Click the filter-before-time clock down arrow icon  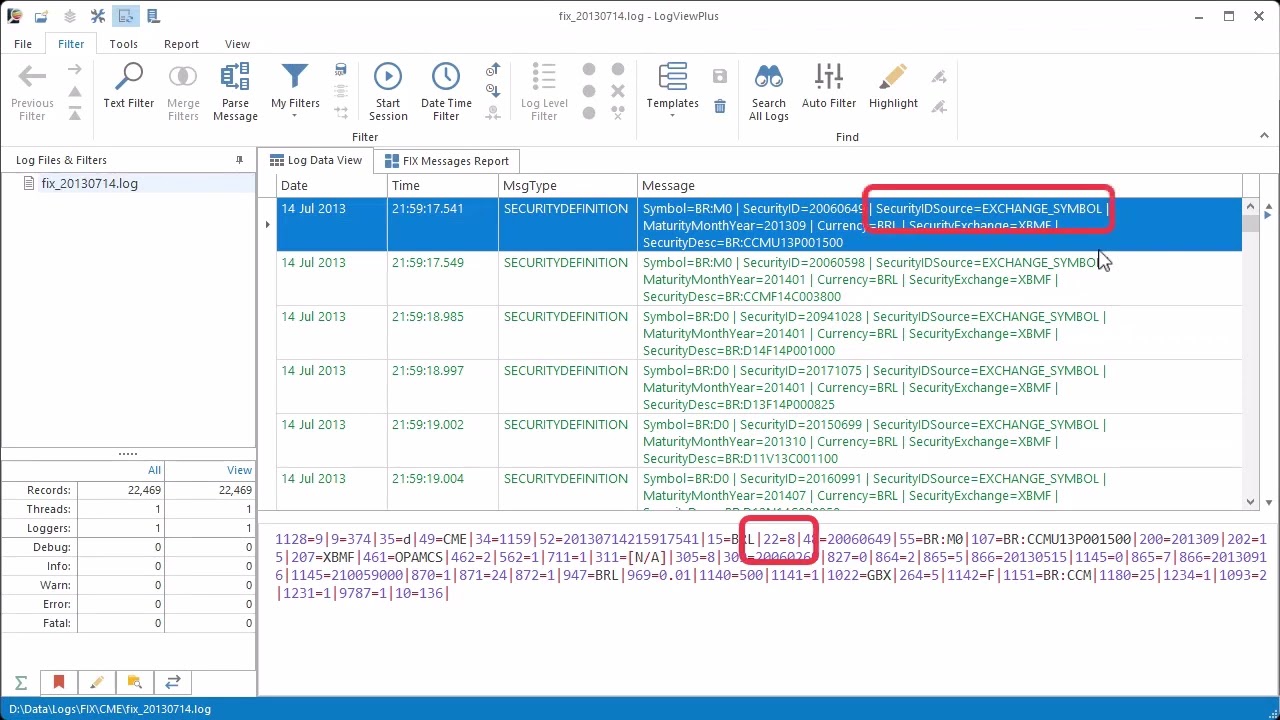point(493,91)
